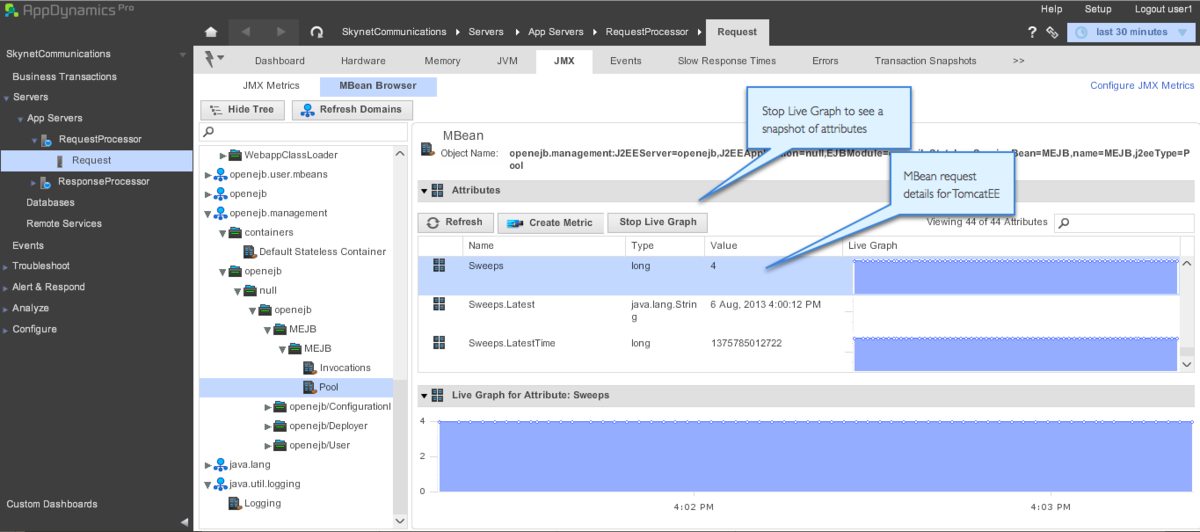This screenshot has height=532, width=1200.
Task: Click the Live Graph section grid icon
Action: click(x=438, y=395)
